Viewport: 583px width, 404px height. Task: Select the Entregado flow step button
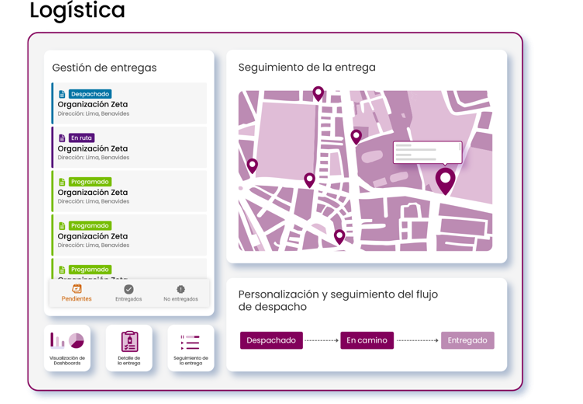coord(467,340)
